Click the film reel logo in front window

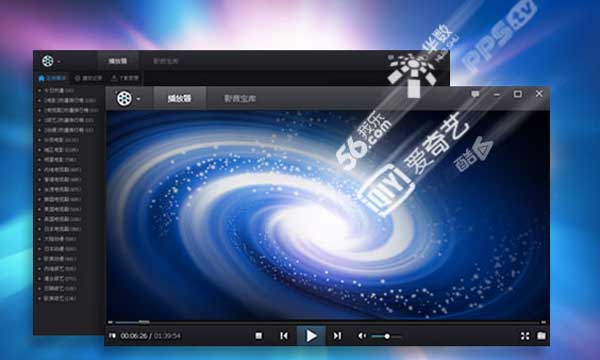tap(124, 98)
